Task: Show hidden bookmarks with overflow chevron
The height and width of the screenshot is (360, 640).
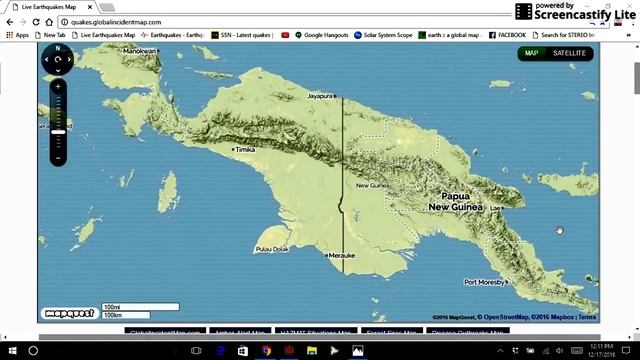Action: pyautogui.click(x=629, y=35)
